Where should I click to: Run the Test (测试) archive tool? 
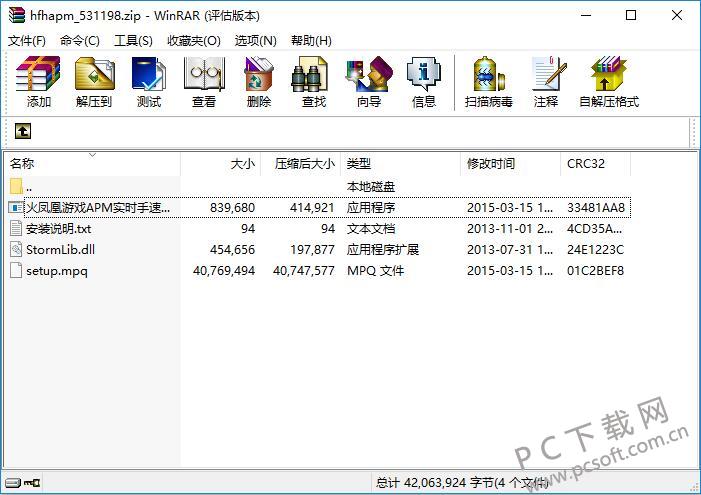149,81
